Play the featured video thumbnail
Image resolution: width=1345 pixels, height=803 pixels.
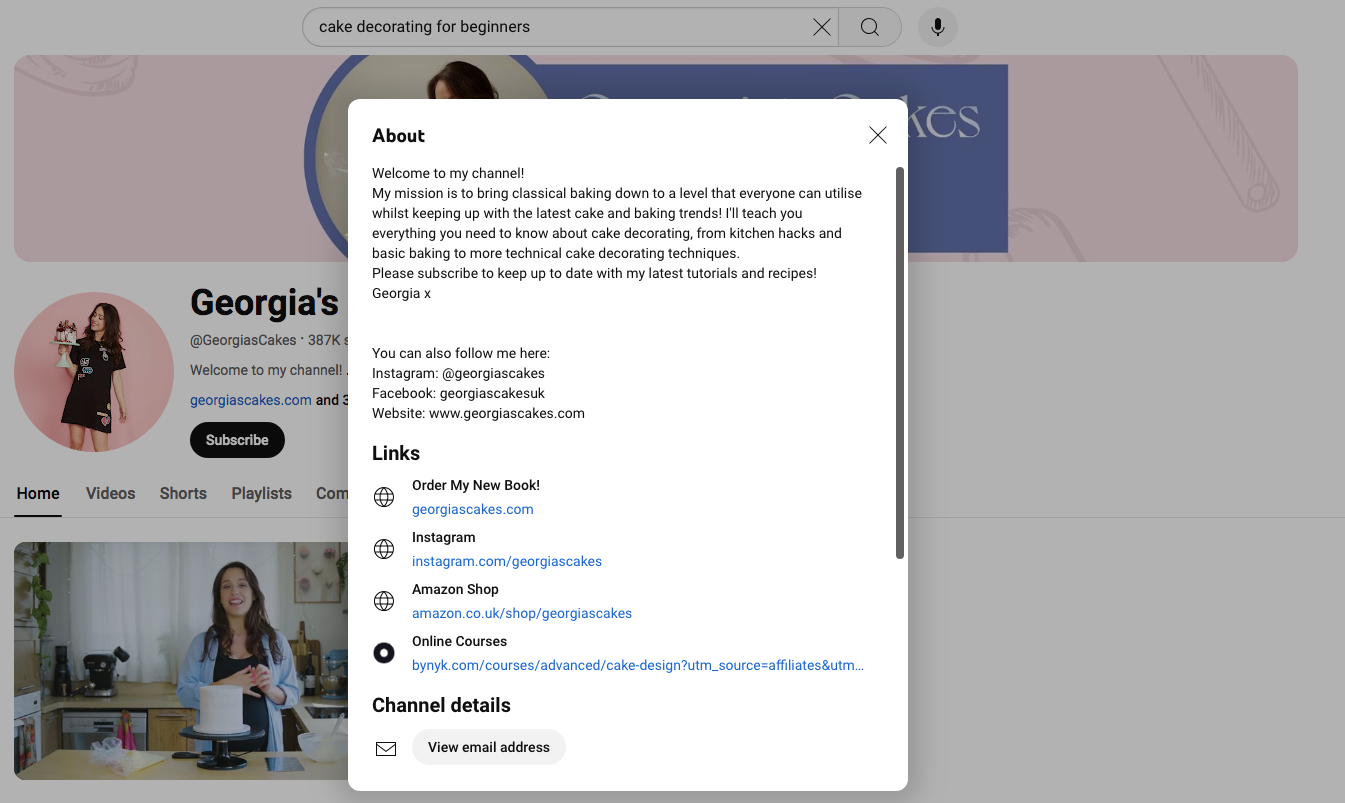coord(181,661)
